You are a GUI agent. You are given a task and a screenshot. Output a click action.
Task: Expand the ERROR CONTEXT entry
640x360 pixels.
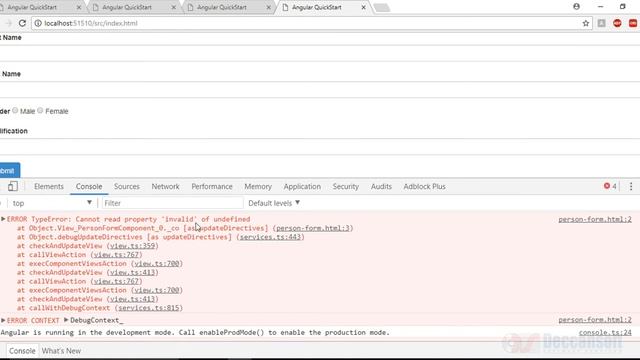click(3, 320)
